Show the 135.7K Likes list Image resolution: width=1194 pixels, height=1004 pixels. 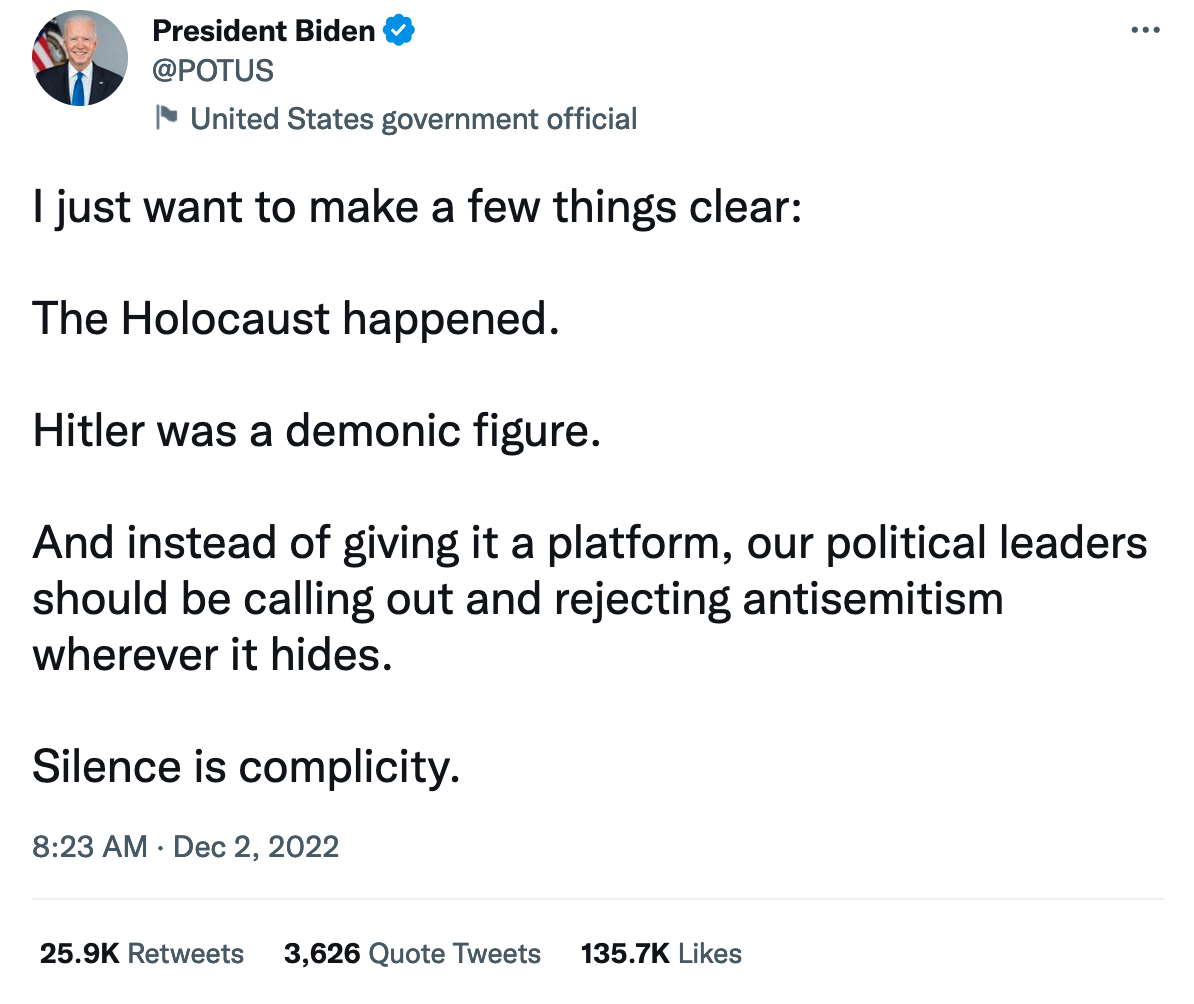tap(661, 953)
